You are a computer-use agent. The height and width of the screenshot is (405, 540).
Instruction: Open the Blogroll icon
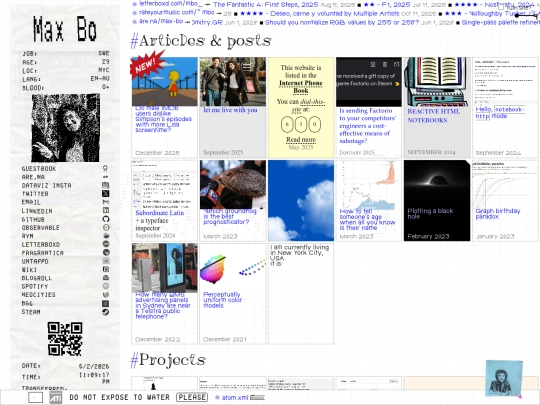[105, 278]
